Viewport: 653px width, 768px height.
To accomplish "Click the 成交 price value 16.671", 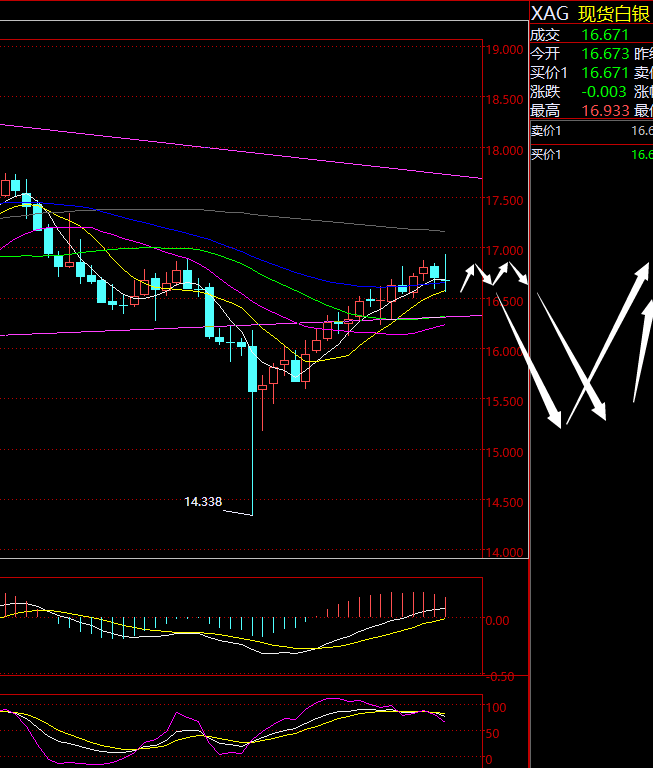I will [x=605, y=35].
